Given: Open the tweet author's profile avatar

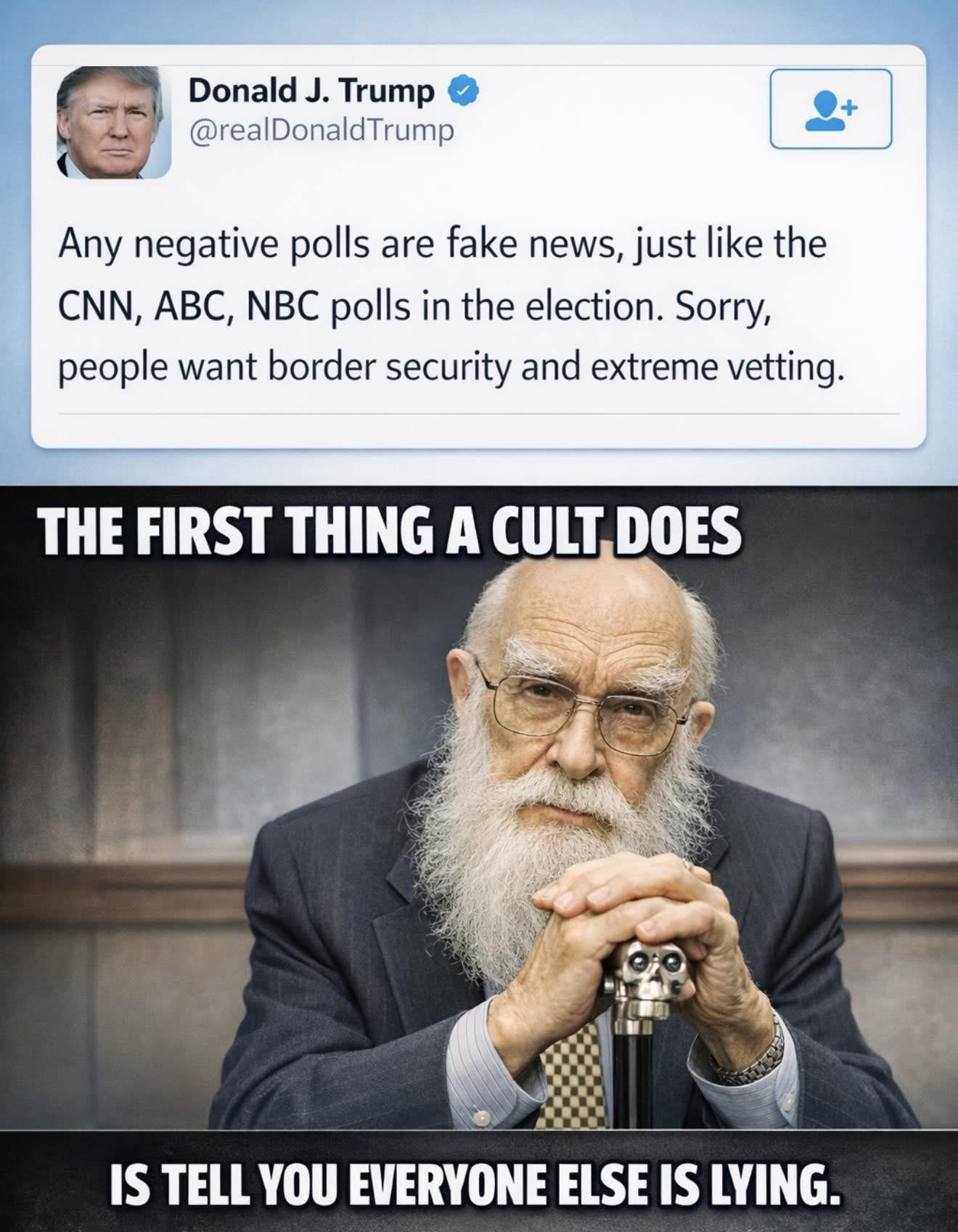Looking at the screenshot, I should click(x=115, y=122).
